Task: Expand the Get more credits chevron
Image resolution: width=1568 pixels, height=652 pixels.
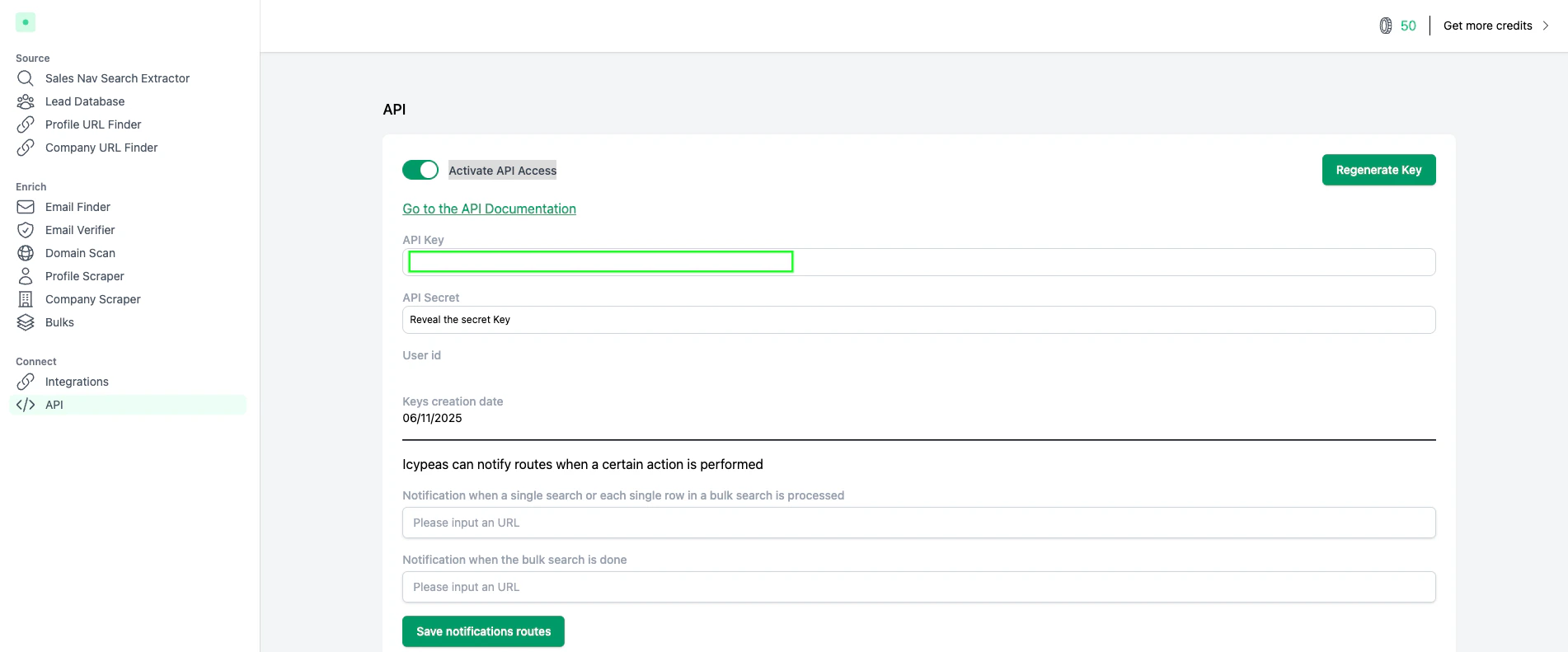Action: coord(1546,26)
